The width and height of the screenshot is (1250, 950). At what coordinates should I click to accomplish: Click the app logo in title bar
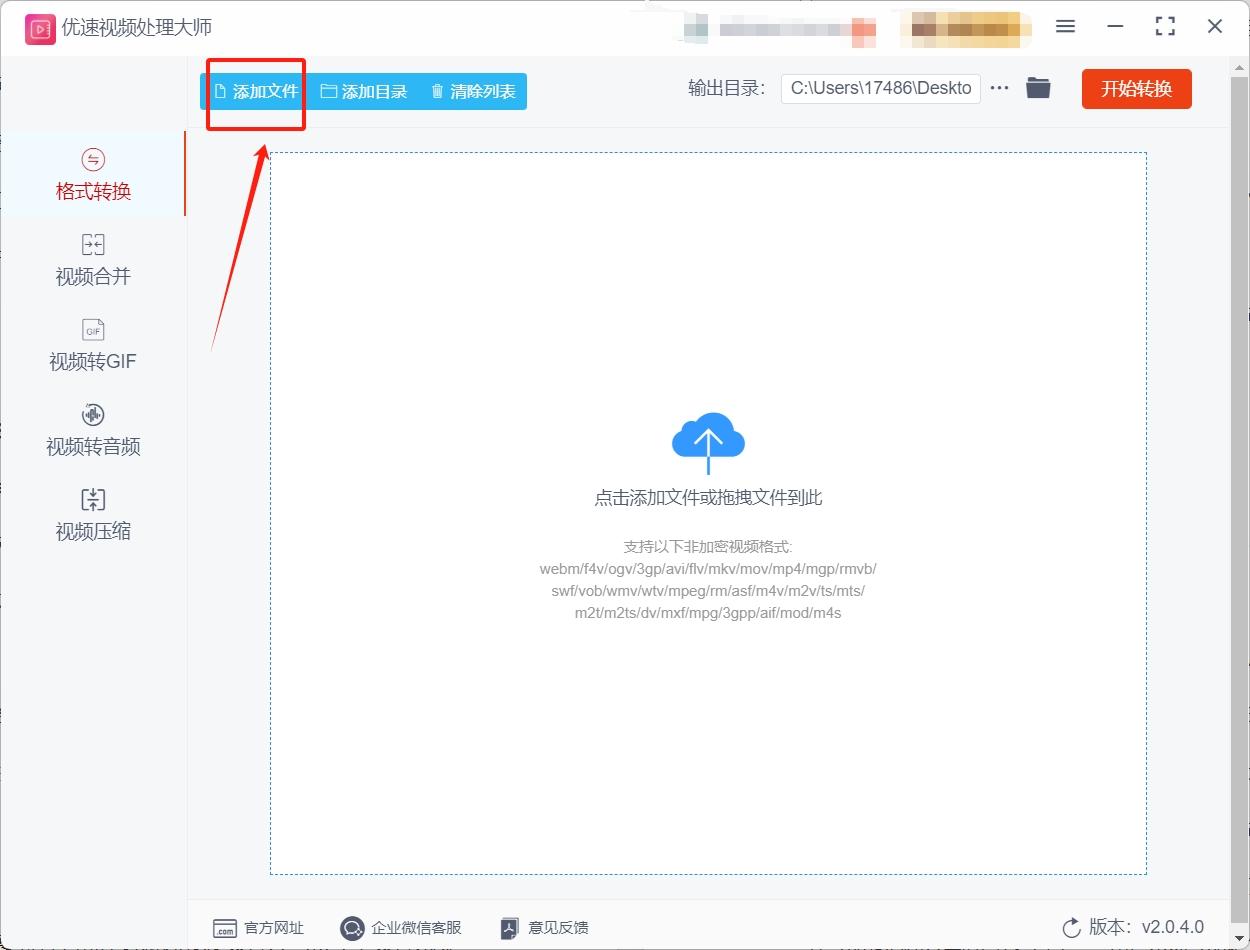pos(39,28)
